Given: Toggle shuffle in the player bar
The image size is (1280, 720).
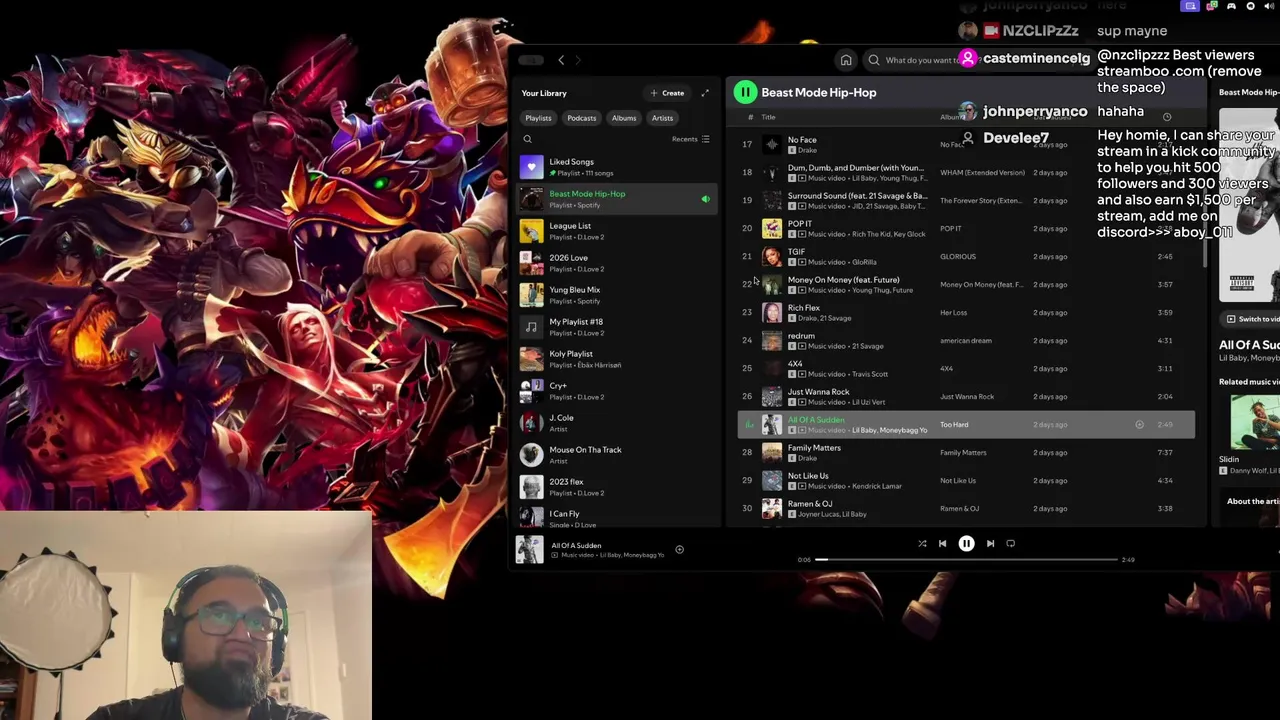Looking at the screenshot, I should [x=922, y=544].
